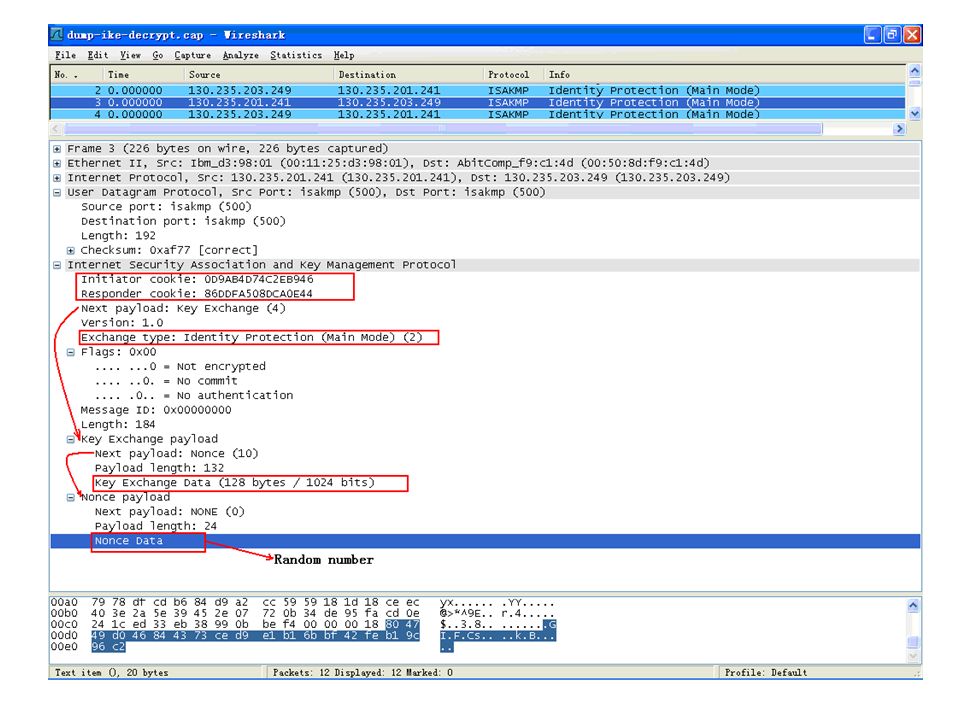This screenshot has height=720, width=960.
Task: Restore down the Wireshark window
Action: pyautogui.click(x=892, y=35)
